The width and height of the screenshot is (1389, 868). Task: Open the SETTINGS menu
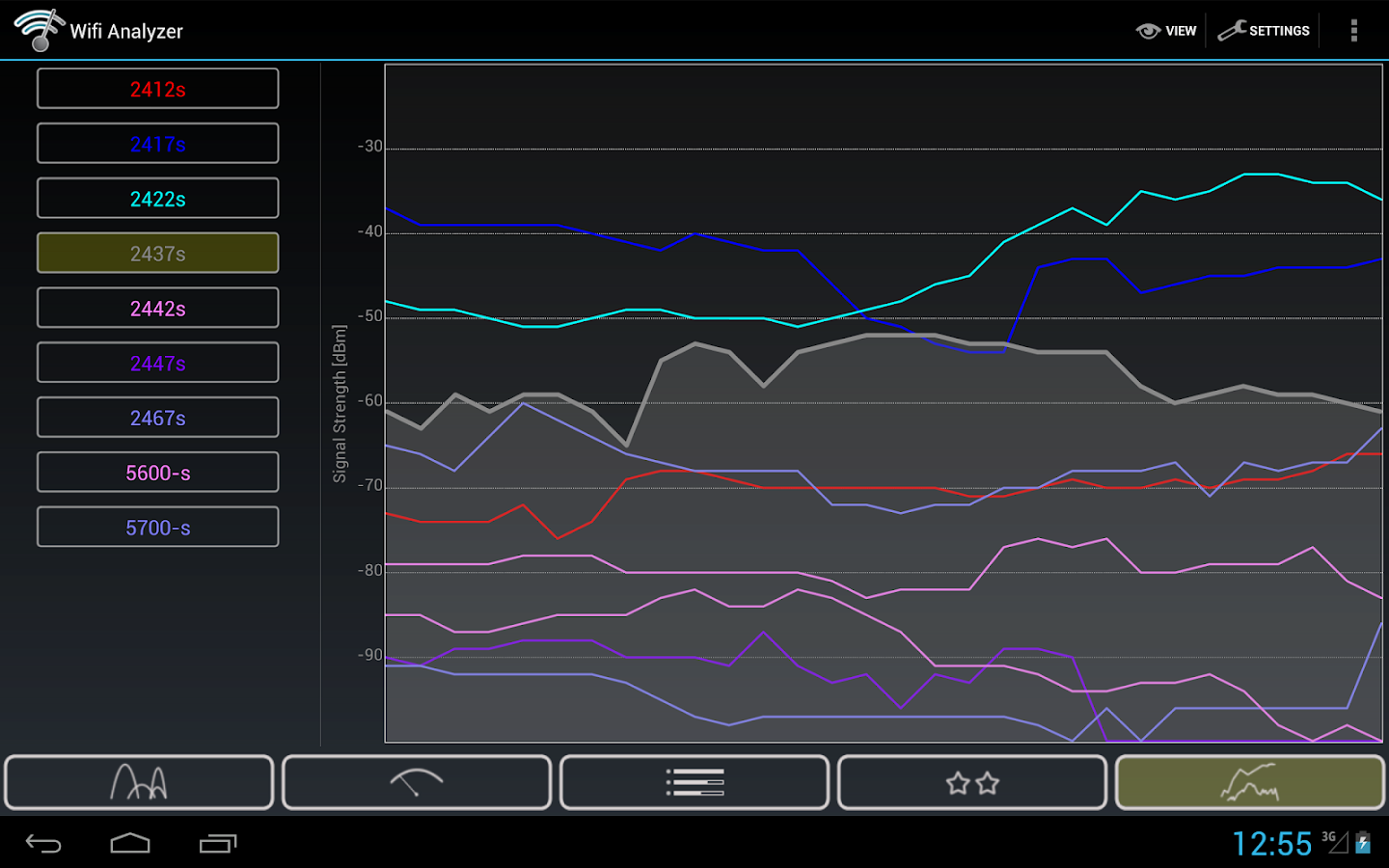pos(1265,30)
